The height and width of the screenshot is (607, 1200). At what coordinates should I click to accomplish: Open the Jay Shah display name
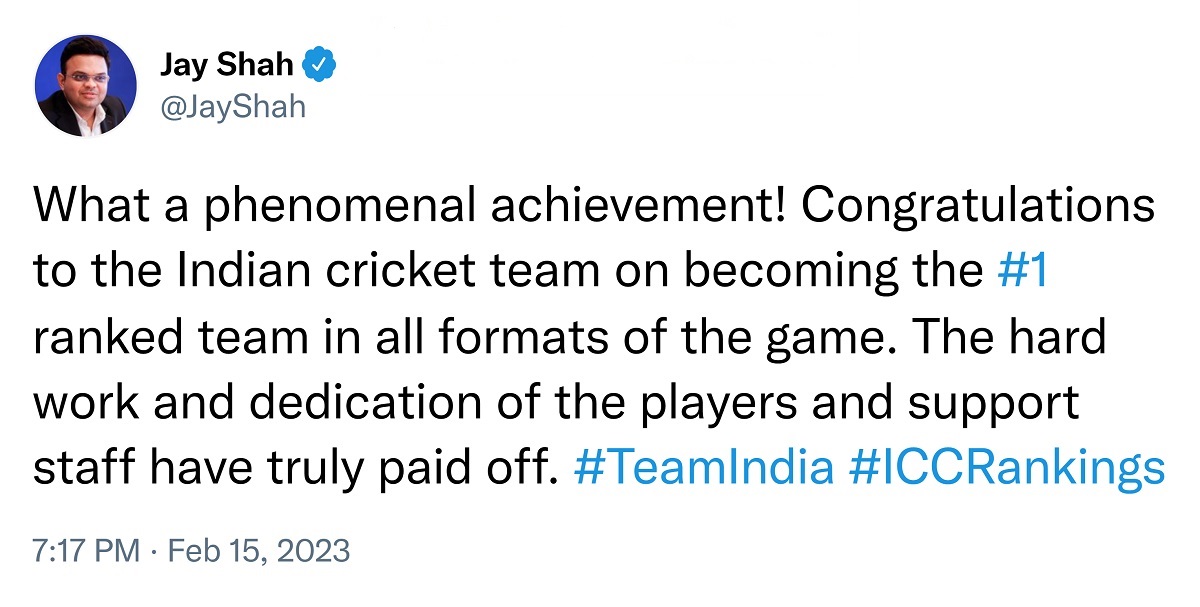pos(227,65)
